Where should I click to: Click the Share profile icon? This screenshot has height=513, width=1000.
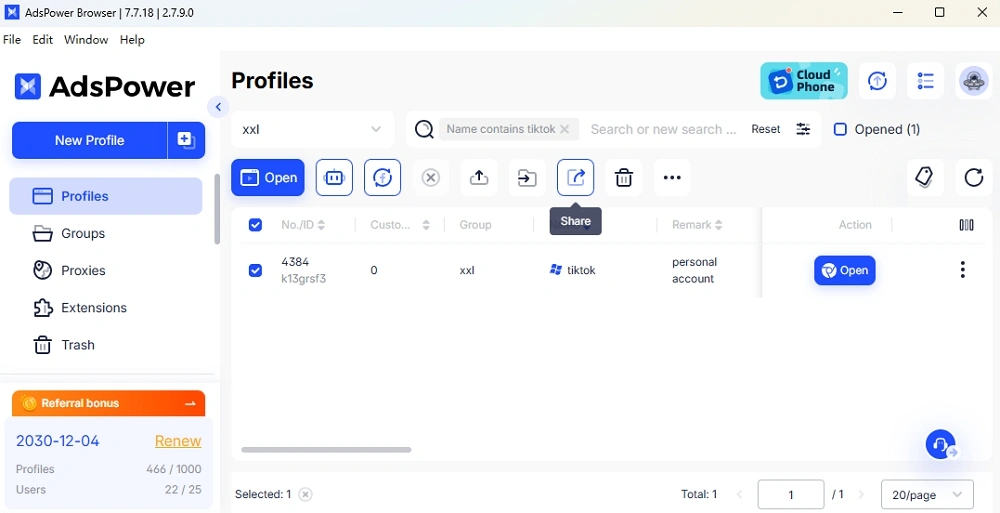coord(575,178)
